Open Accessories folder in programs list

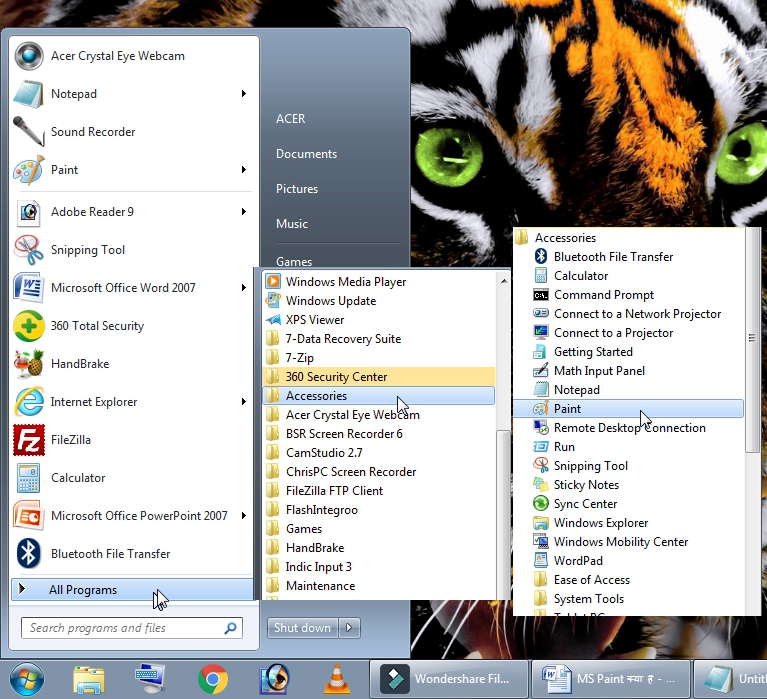379,396
